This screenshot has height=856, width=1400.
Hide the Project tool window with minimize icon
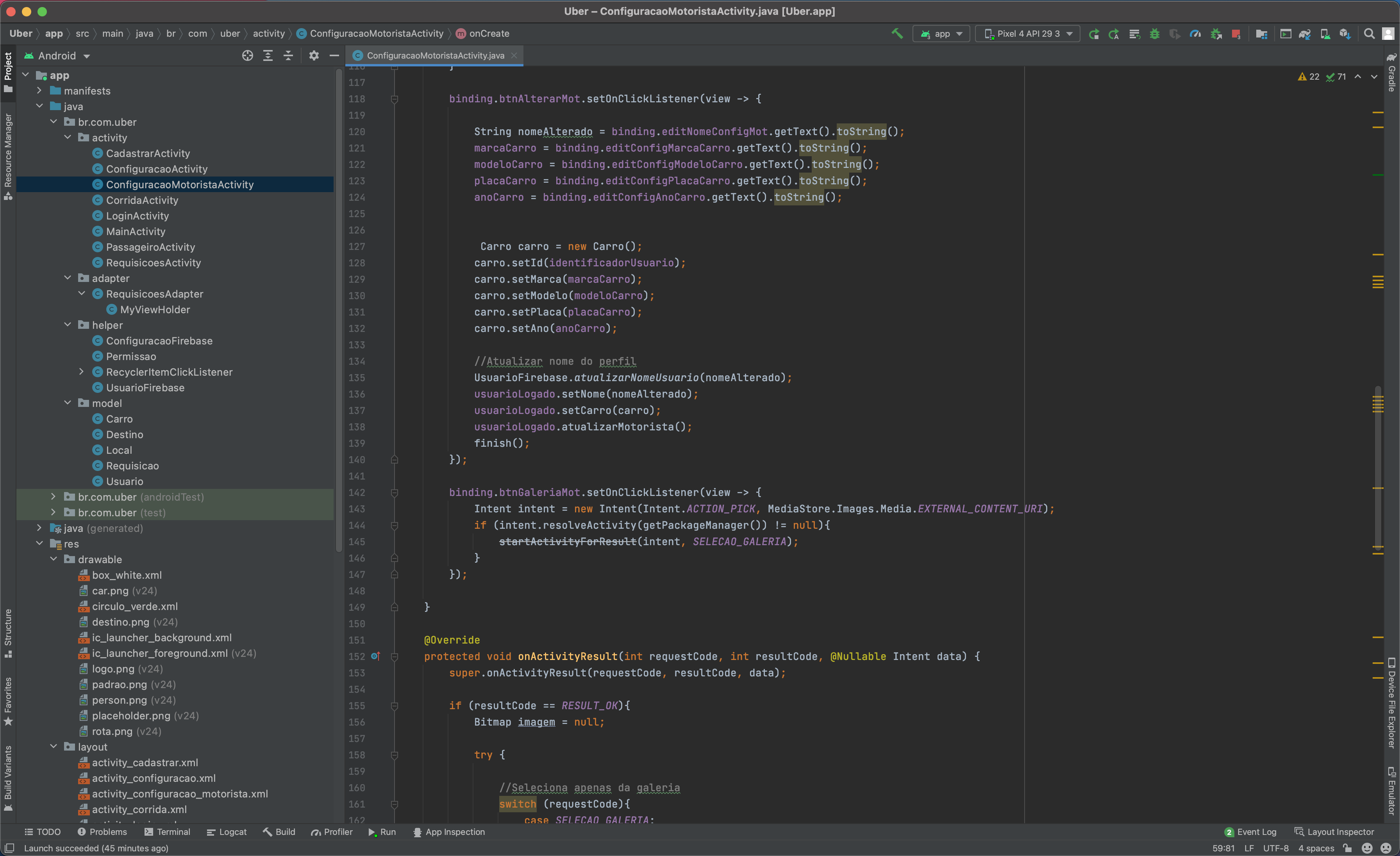[334, 55]
